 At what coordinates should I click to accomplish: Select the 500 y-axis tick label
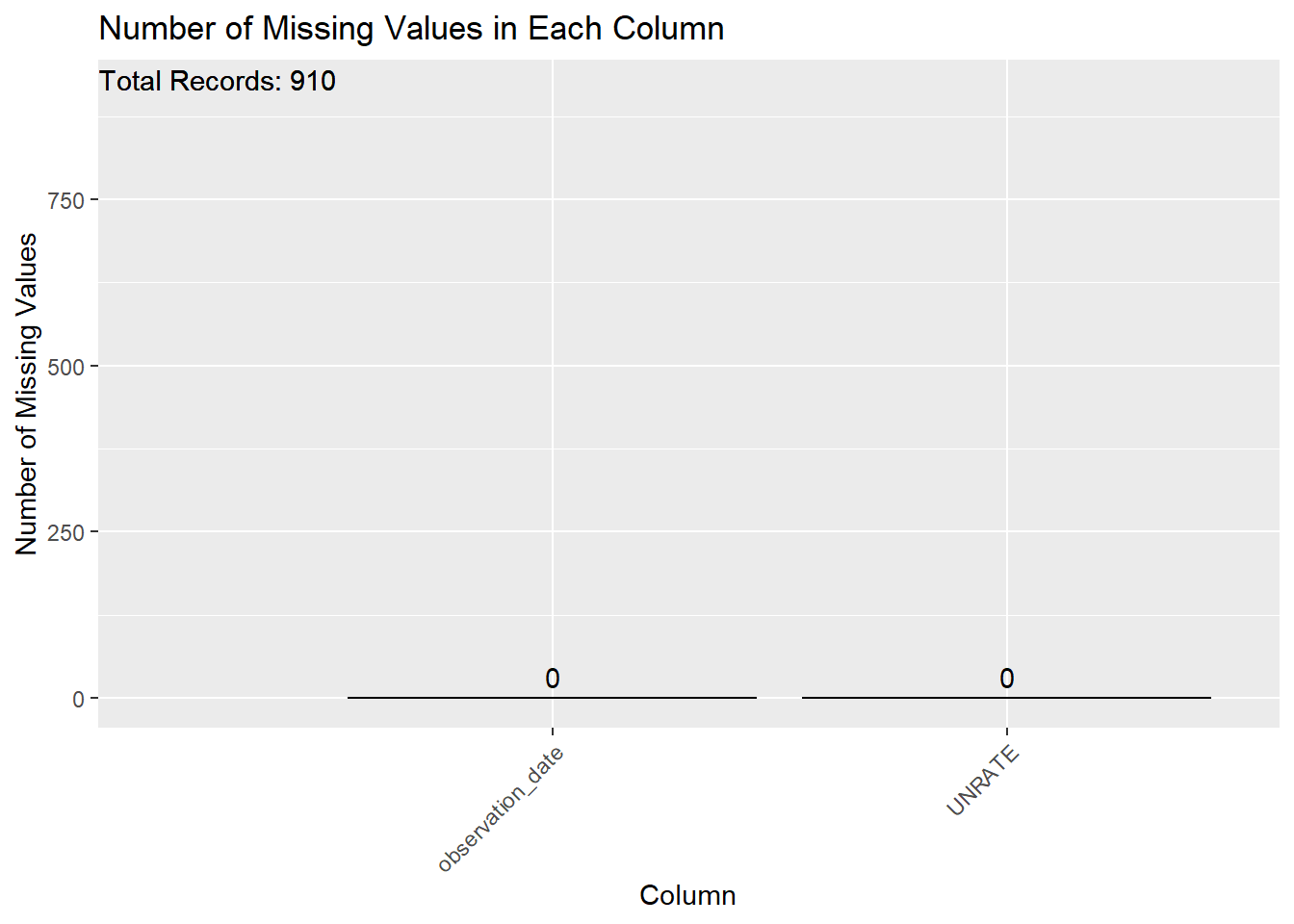pos(66,367)
